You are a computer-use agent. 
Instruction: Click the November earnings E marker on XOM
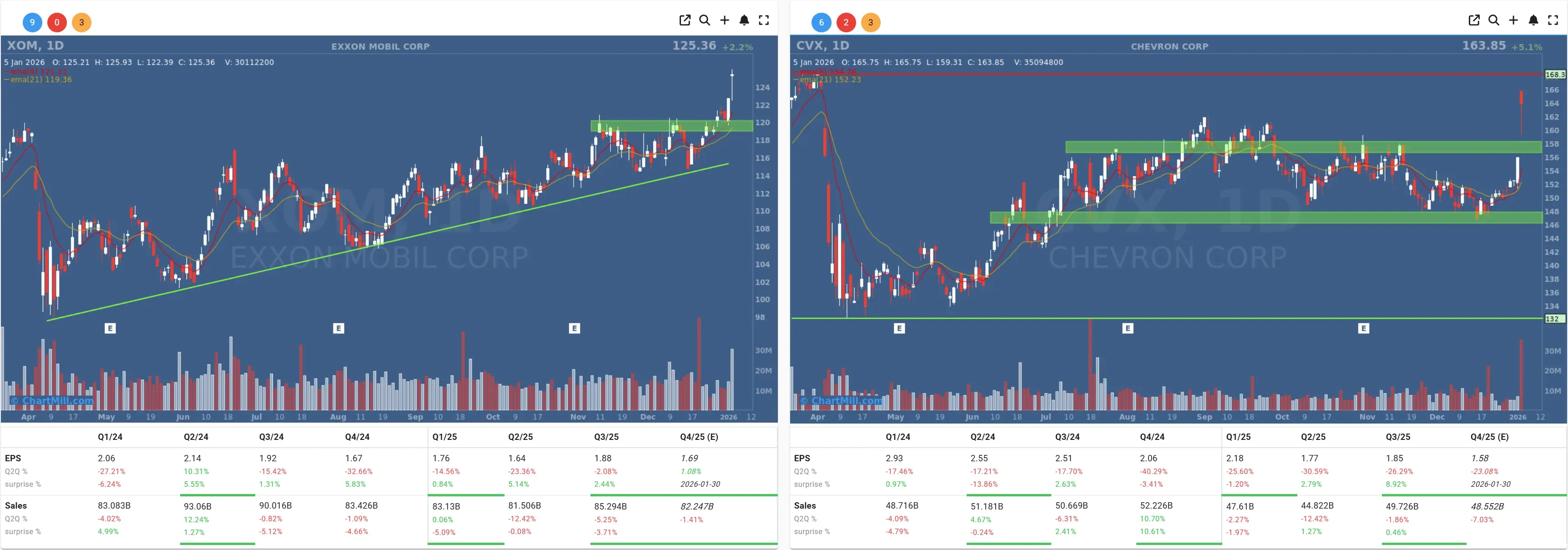[574, 328]
